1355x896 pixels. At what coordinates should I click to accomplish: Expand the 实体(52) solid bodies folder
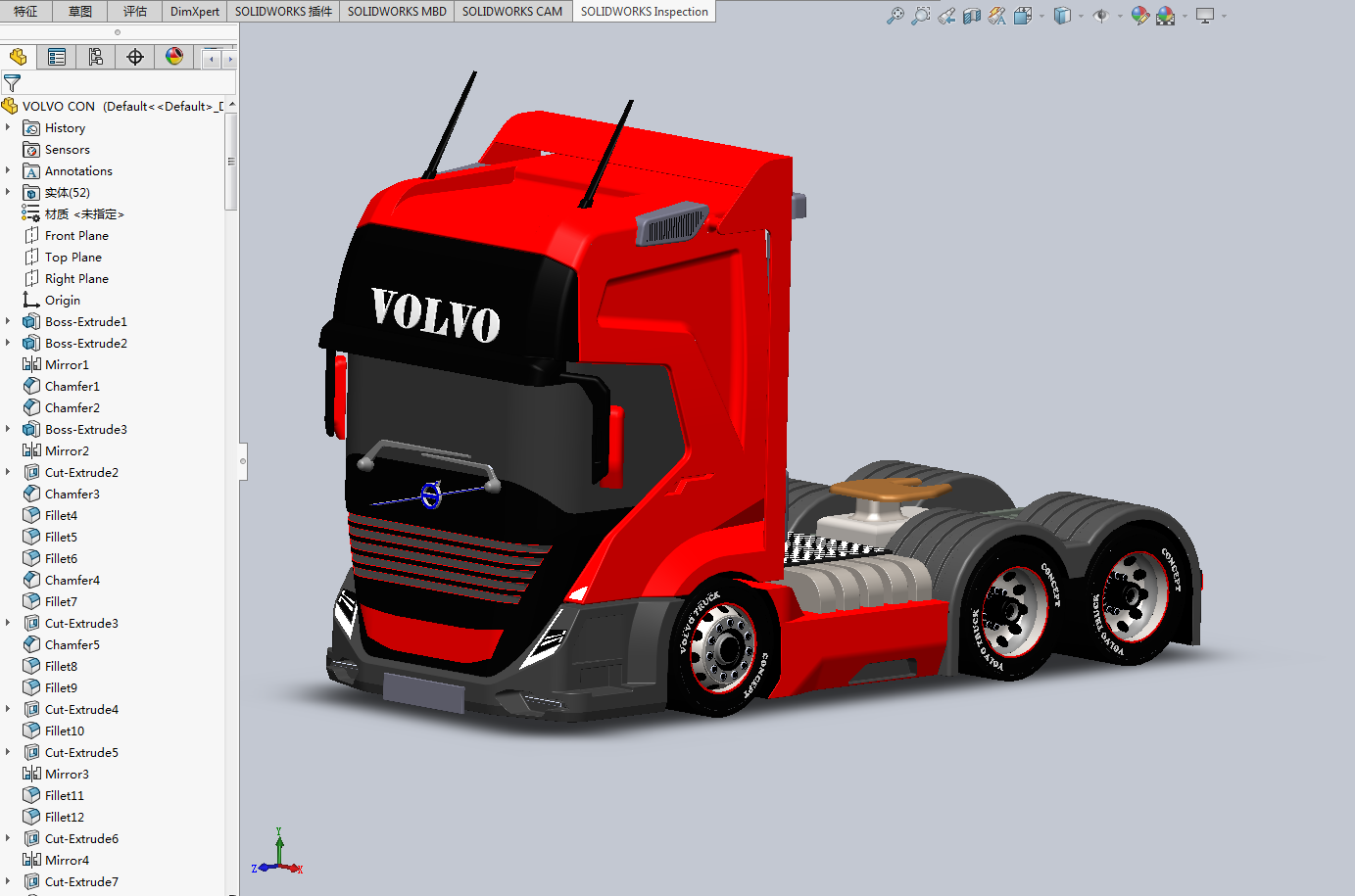pos(8,192)
